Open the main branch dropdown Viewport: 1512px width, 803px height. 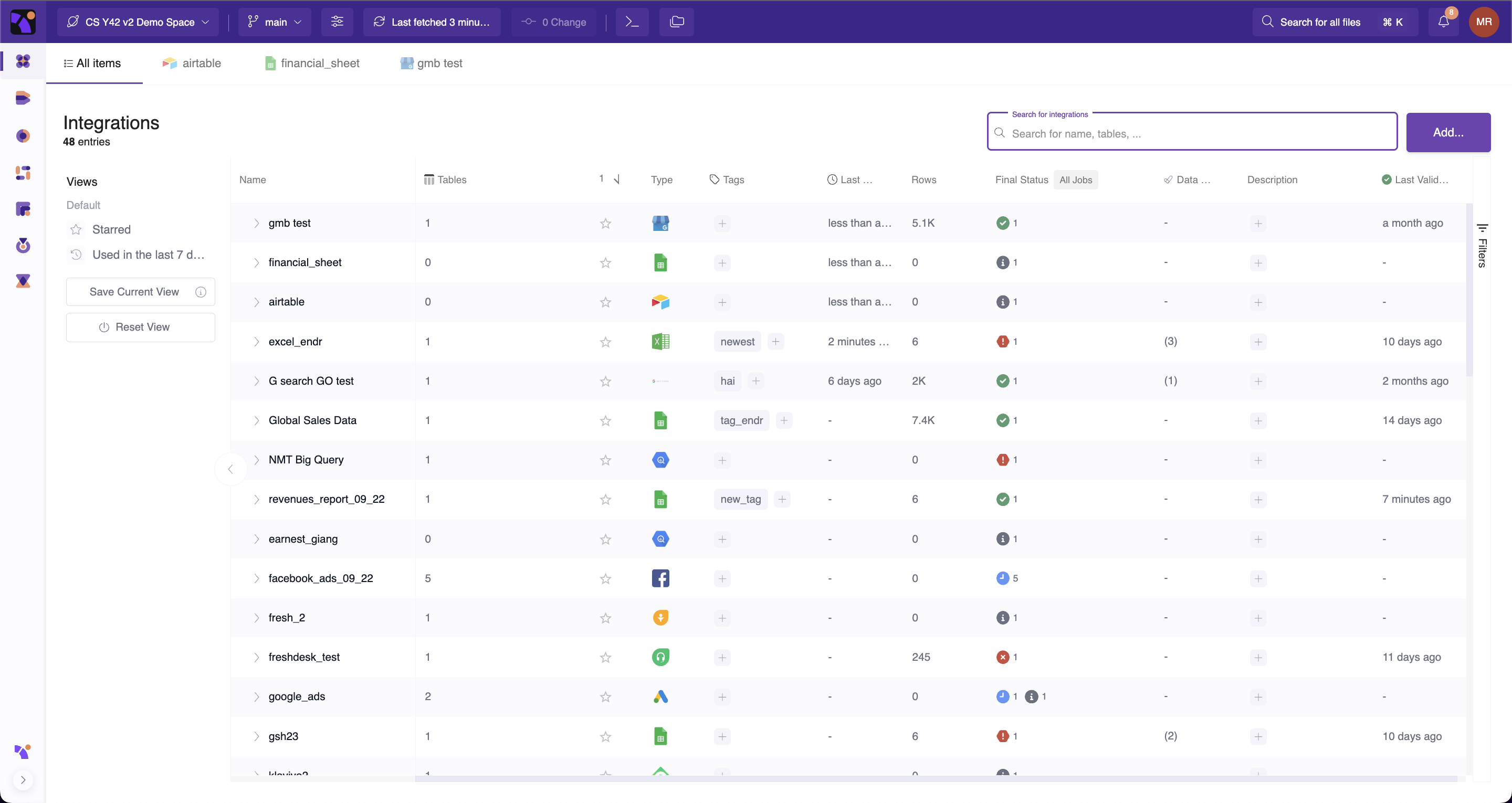(275, 22)
